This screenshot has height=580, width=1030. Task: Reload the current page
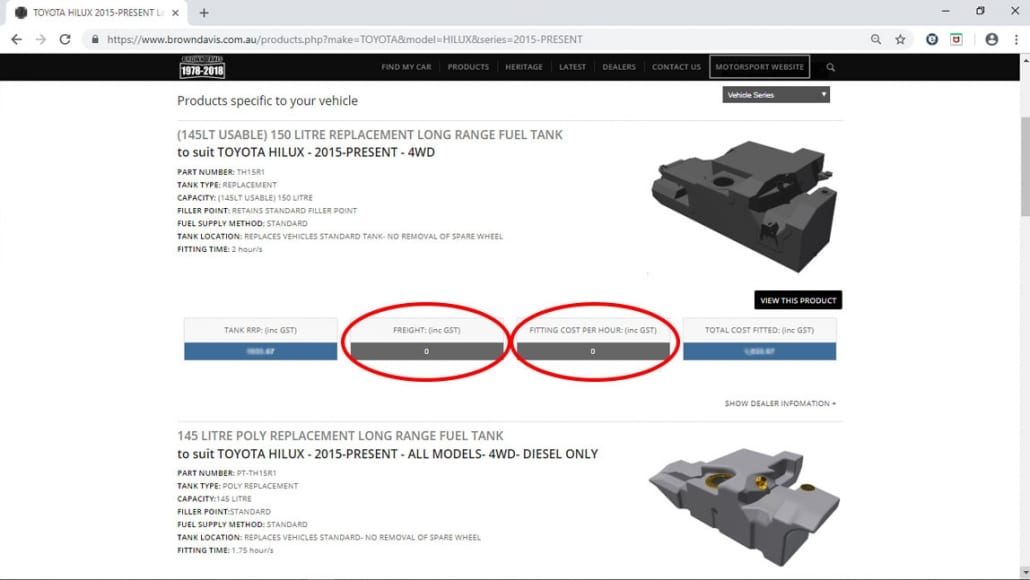coord(65,39)
